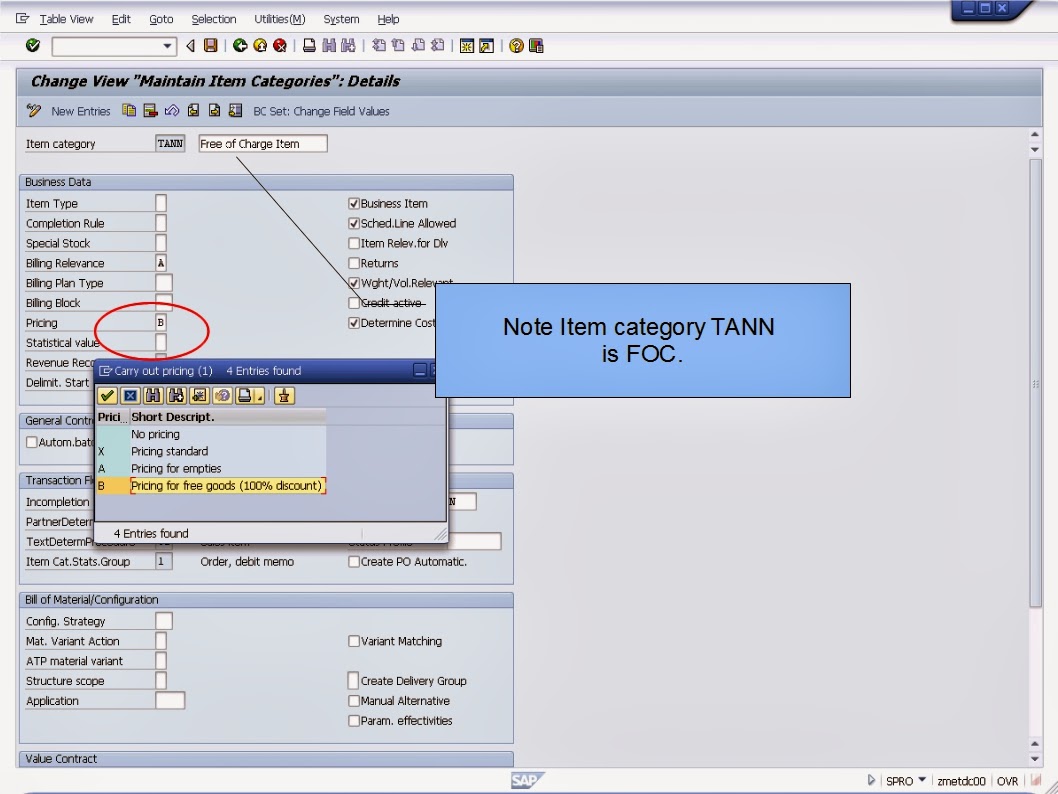1058x794 pixels.
Task: Open the System menu
Action: click(341, 19)
